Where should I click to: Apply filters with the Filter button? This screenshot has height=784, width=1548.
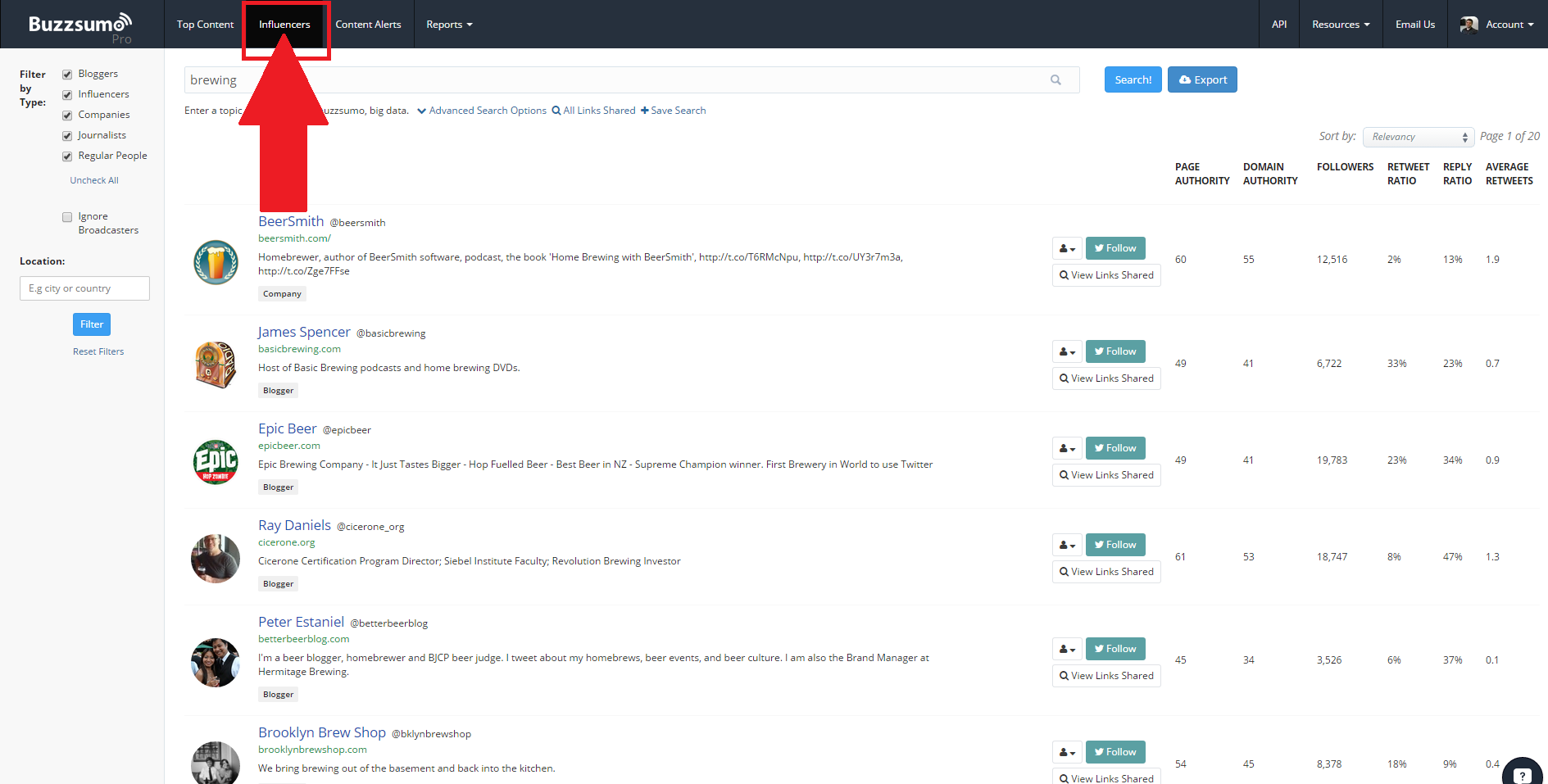92,324
